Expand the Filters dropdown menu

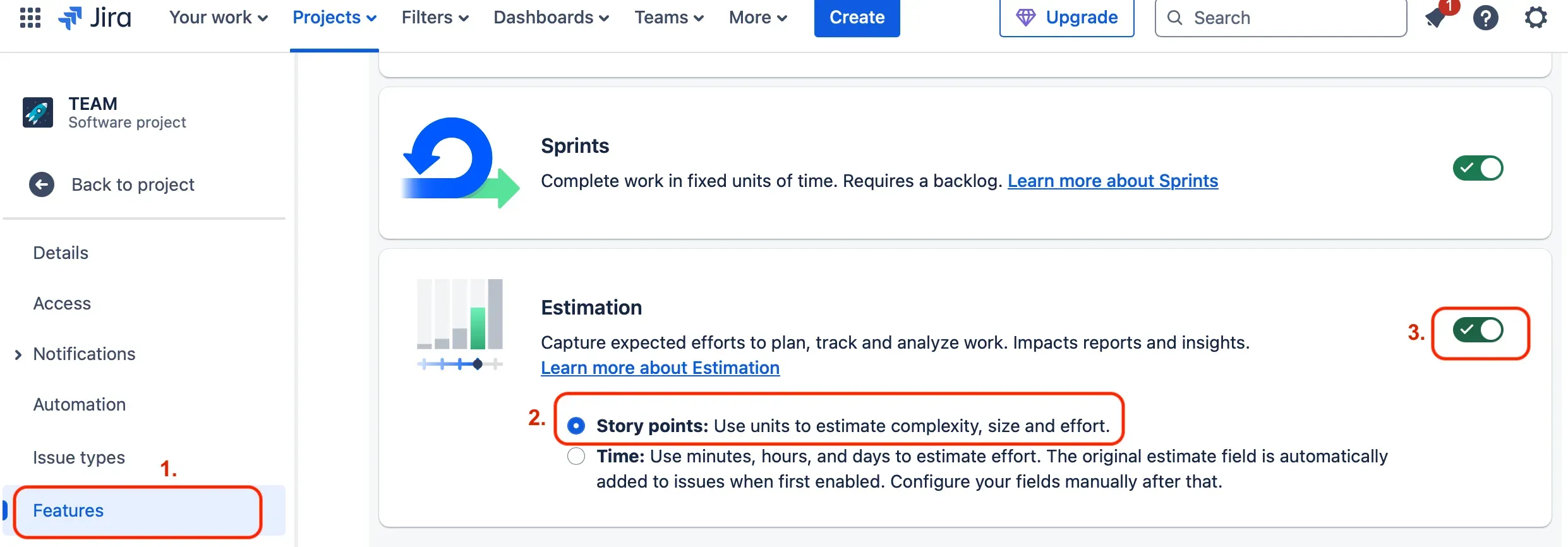pos(435,17)
